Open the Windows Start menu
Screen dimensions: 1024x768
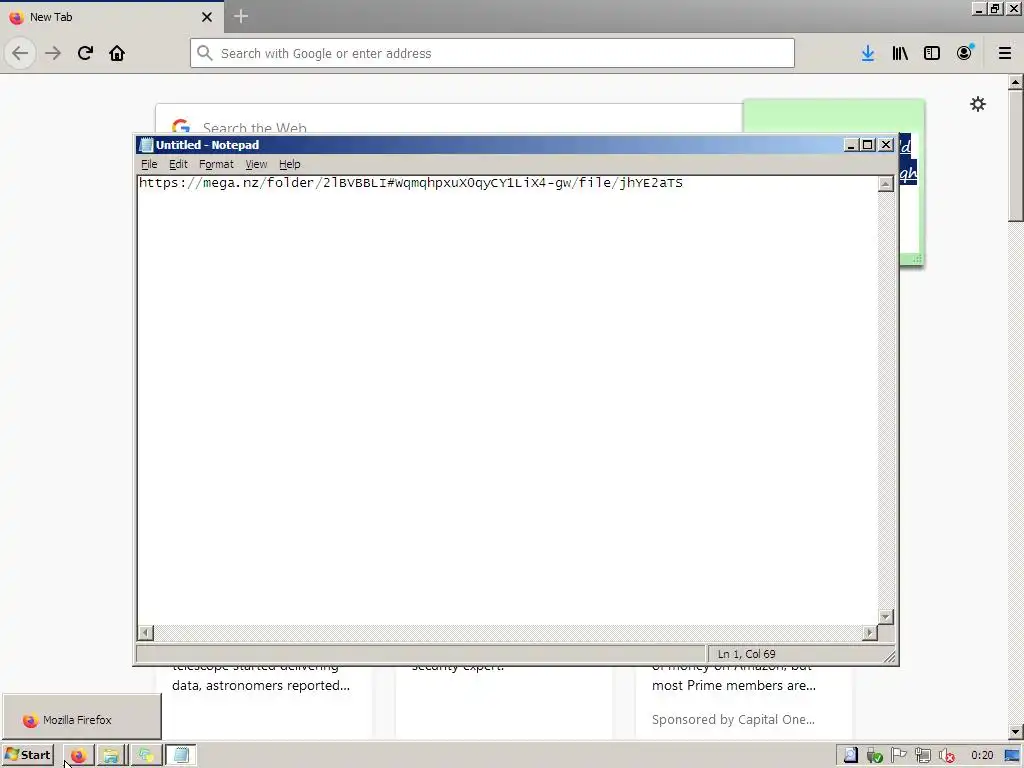(27, 755)
